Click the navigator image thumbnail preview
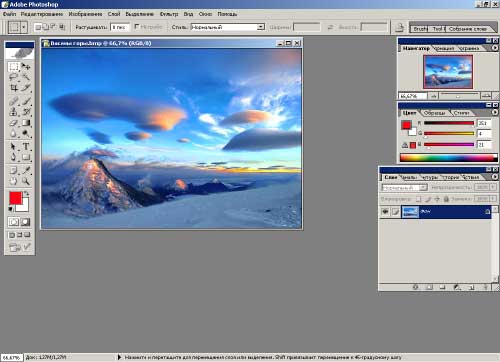The height and width of the screenshot is (362, 500). pos(448,72)
